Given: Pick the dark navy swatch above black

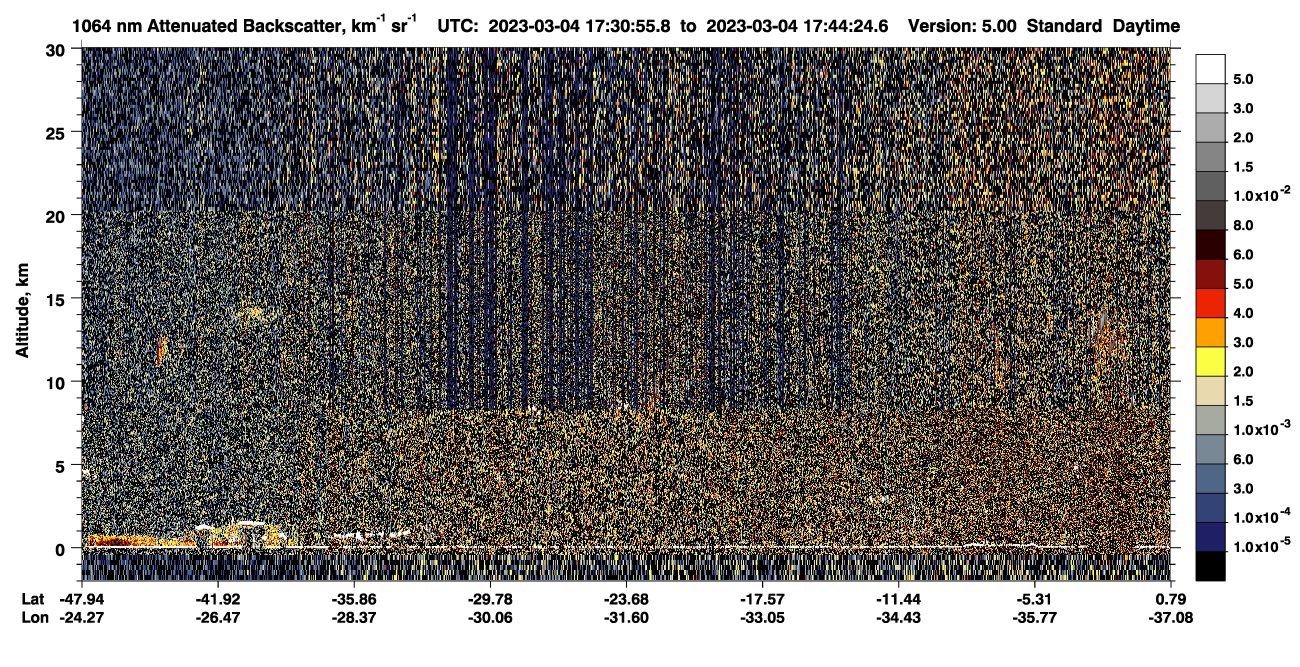Looking at the screenshot, I should click(1210, 537).
